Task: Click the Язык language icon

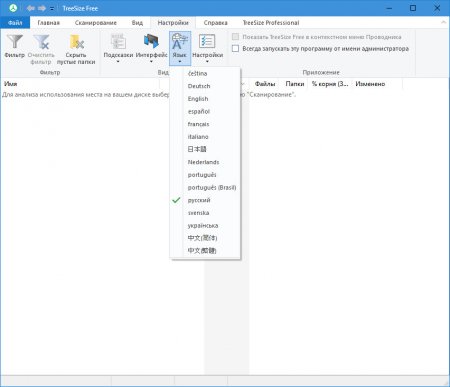Action: (x=180, y=42)
